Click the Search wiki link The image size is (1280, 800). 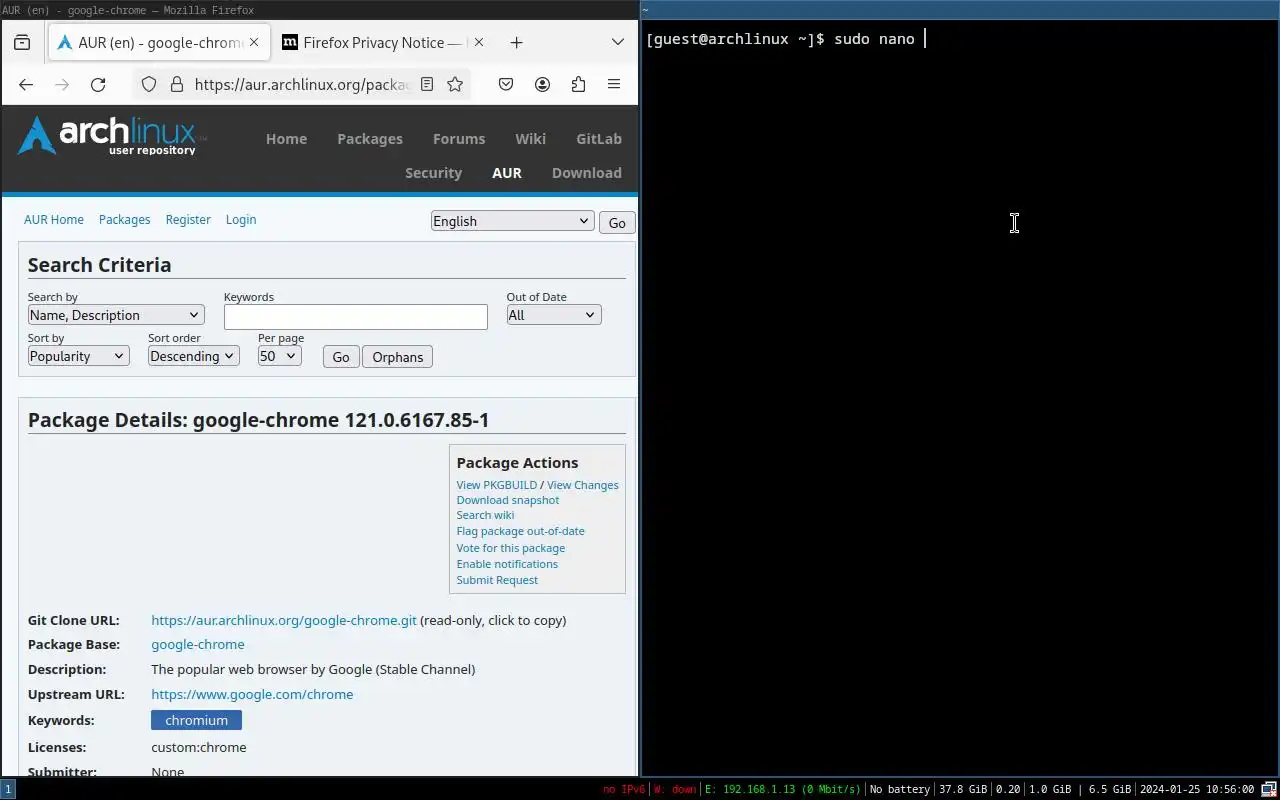(485, 515)
